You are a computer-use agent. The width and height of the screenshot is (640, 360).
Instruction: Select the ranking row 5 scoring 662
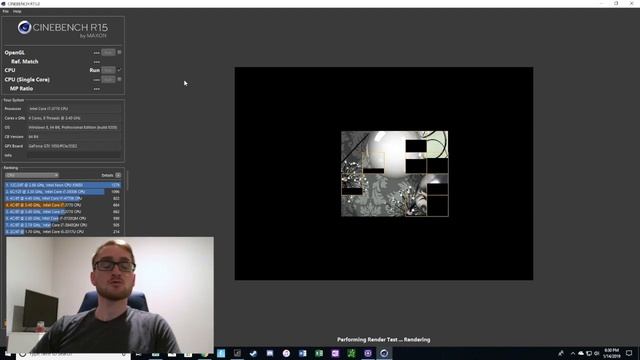tap(63, 212)
